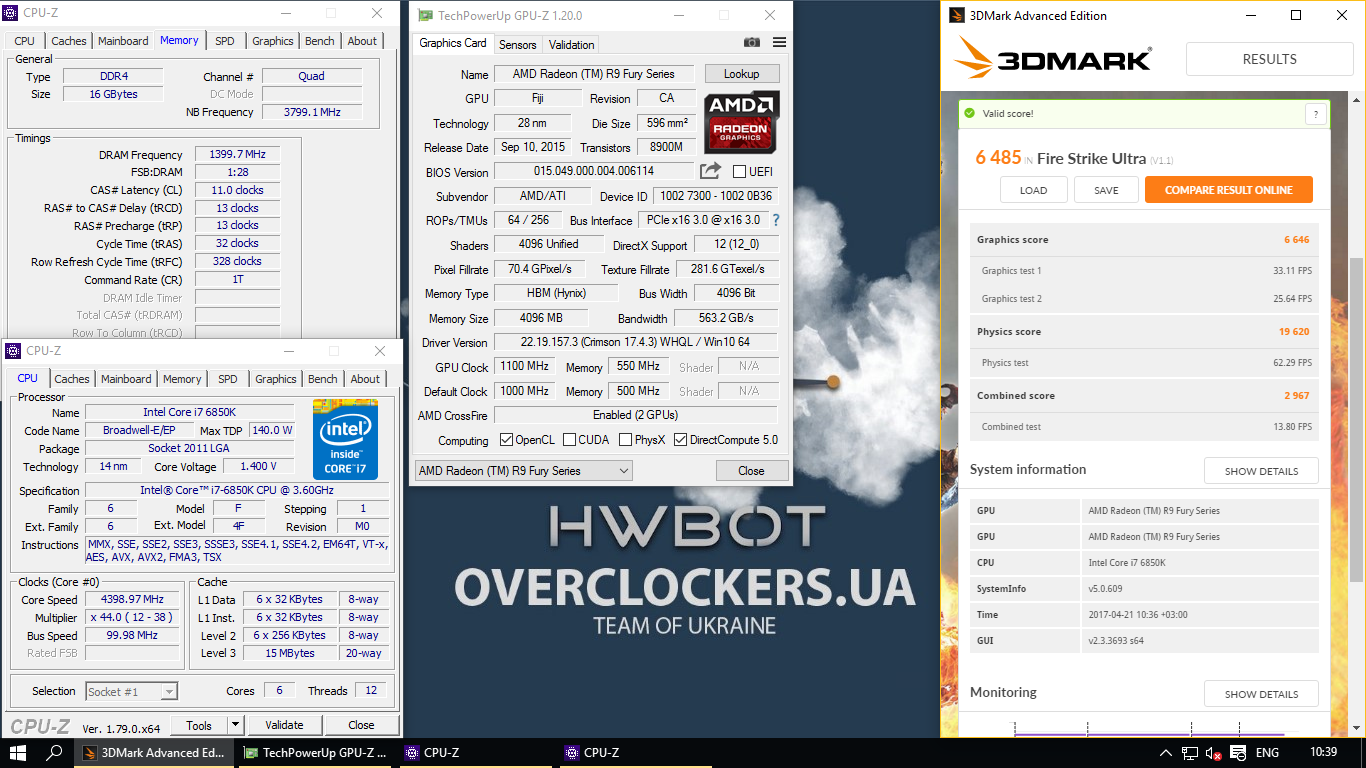Click the ENG language indicator in taskbar

1267,753
